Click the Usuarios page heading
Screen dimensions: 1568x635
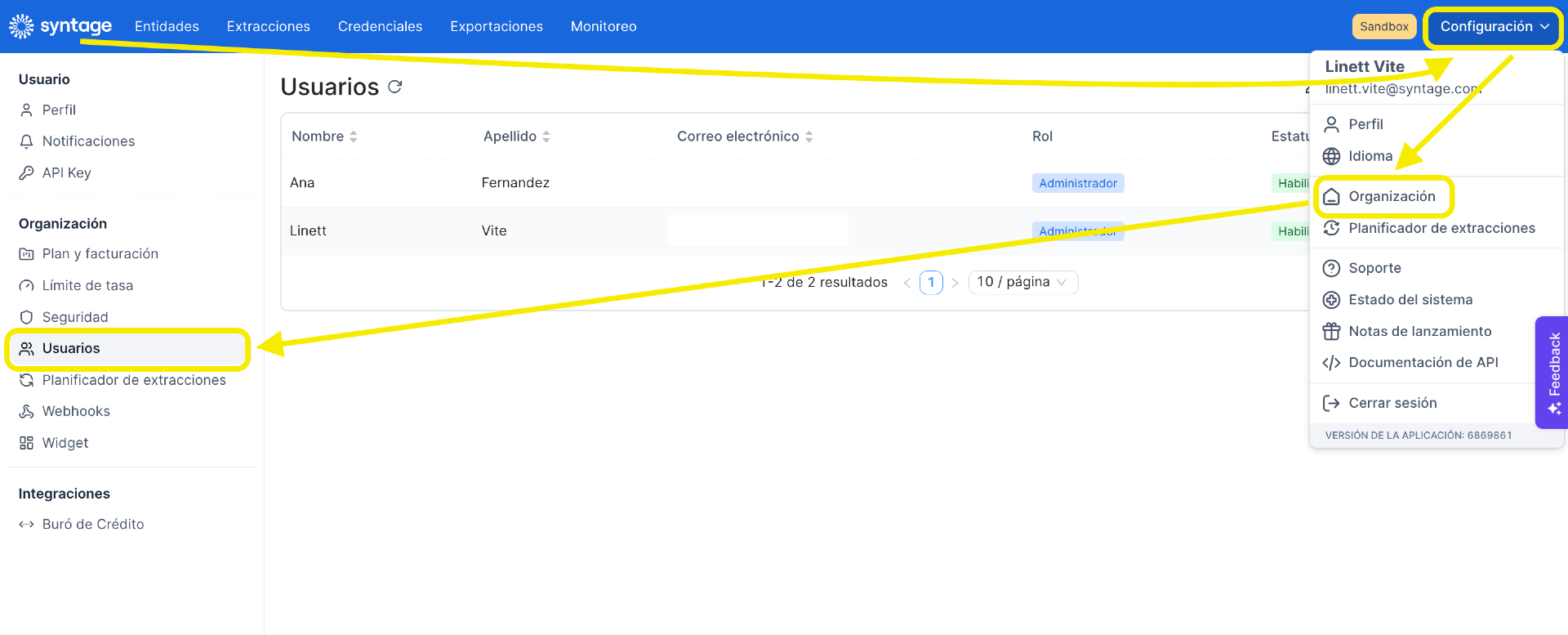[x=330, y=87]
